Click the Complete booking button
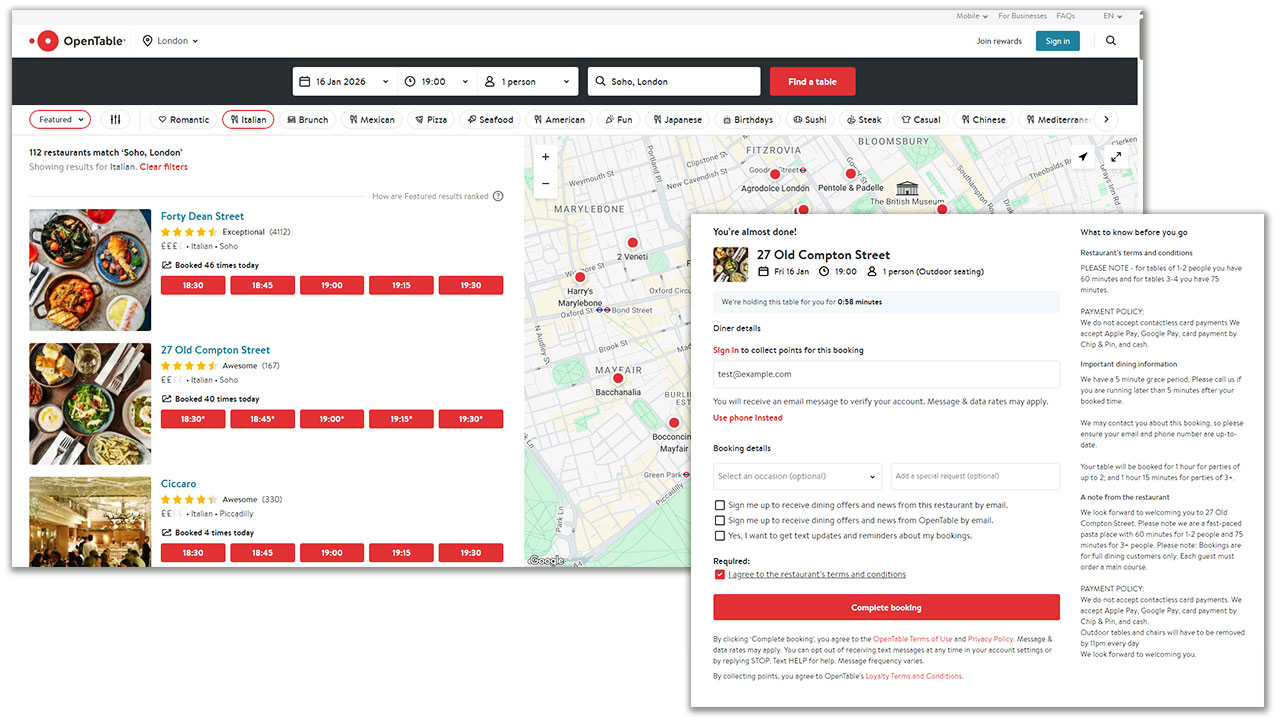 pyautogui.click(x=886, y=608)
